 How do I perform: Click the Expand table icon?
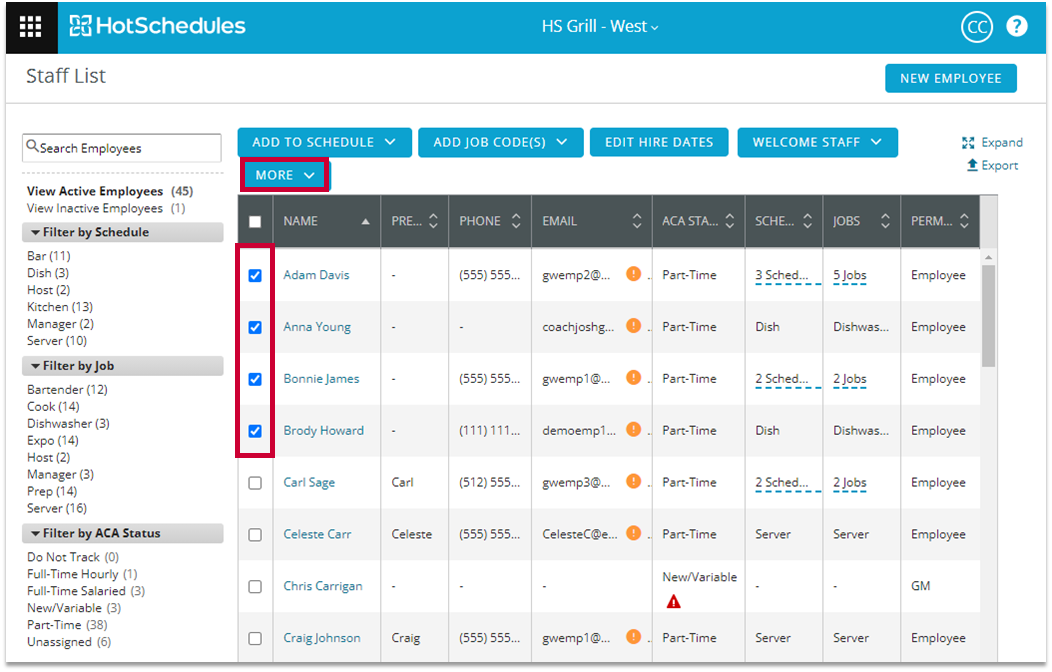968,143
